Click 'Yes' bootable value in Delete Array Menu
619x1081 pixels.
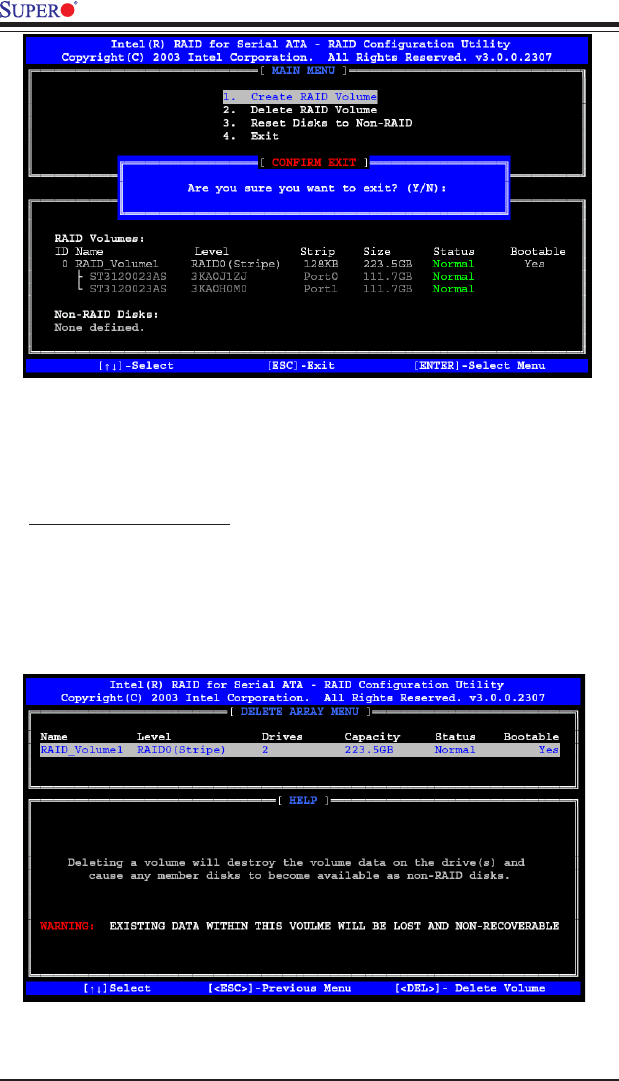point(549,750)
